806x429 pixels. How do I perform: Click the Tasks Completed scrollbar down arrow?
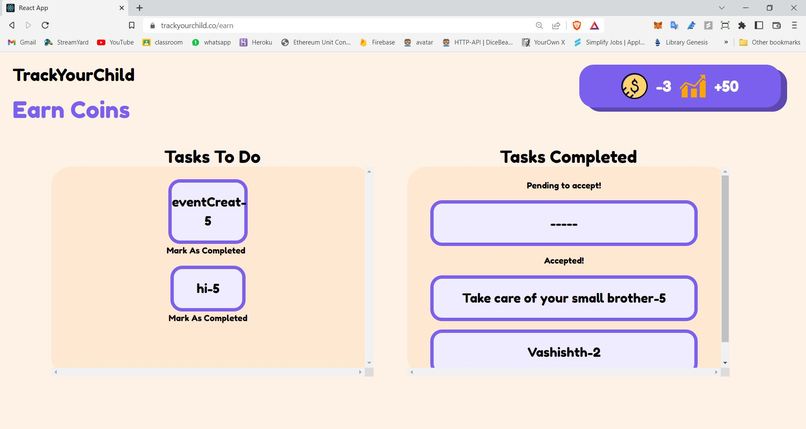725,363
